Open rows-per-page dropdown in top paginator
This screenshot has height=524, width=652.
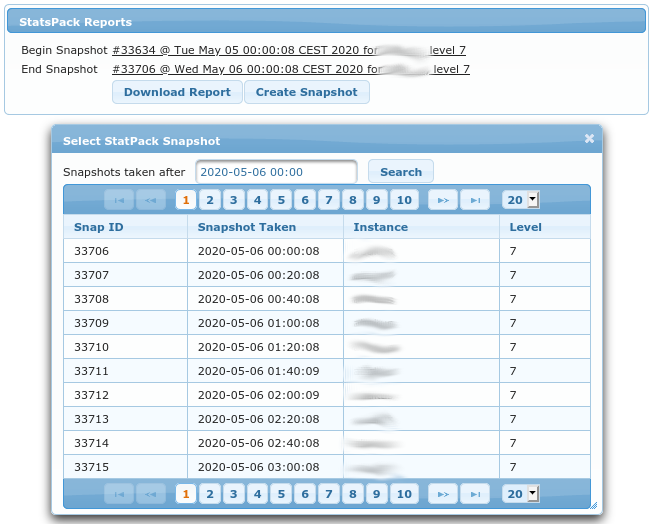pos(521,200)
